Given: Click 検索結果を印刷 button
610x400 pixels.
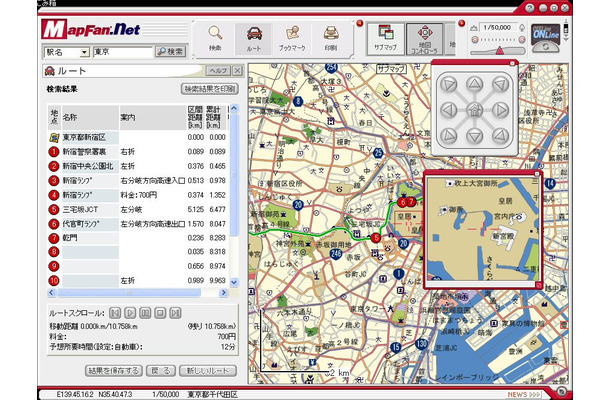Looking at the screenshot, I should pos(210,89).
